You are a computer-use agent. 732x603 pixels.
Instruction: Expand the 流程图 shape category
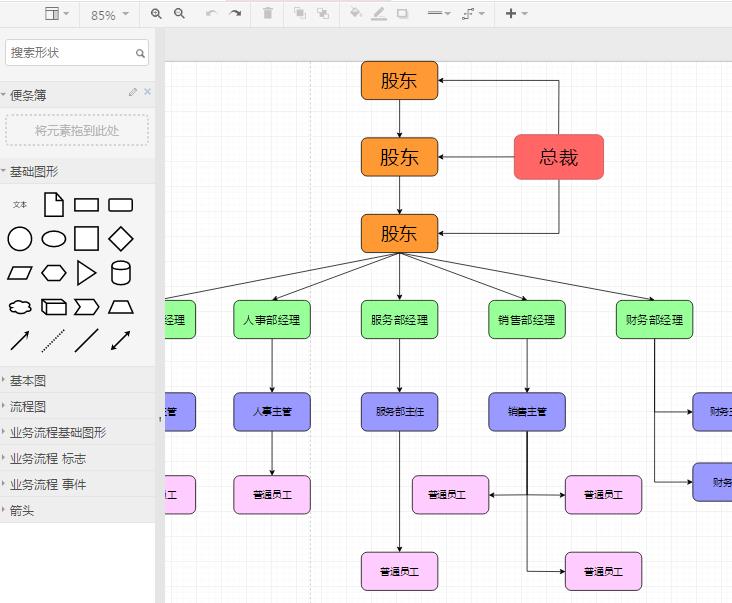28,407
